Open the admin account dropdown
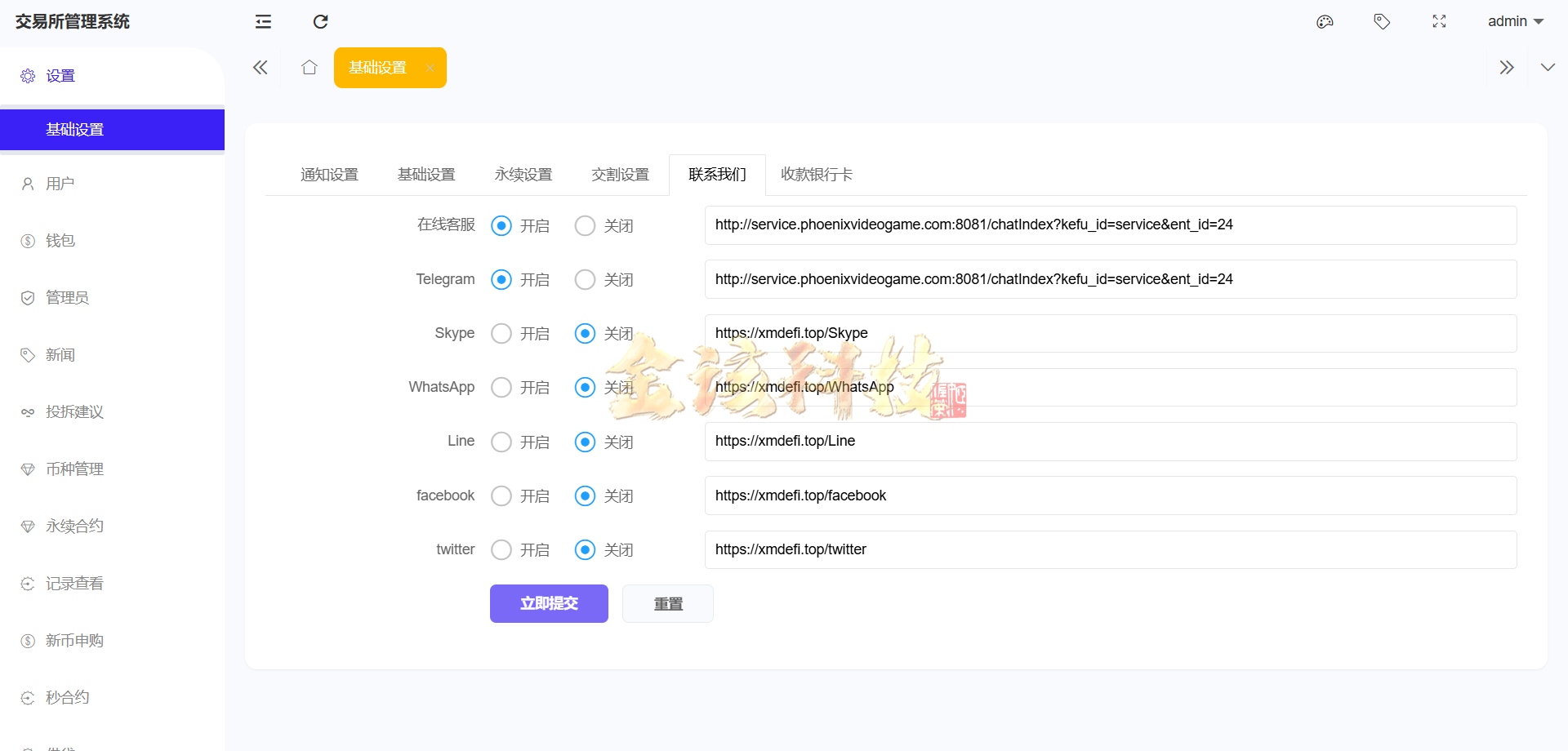 1515,21
